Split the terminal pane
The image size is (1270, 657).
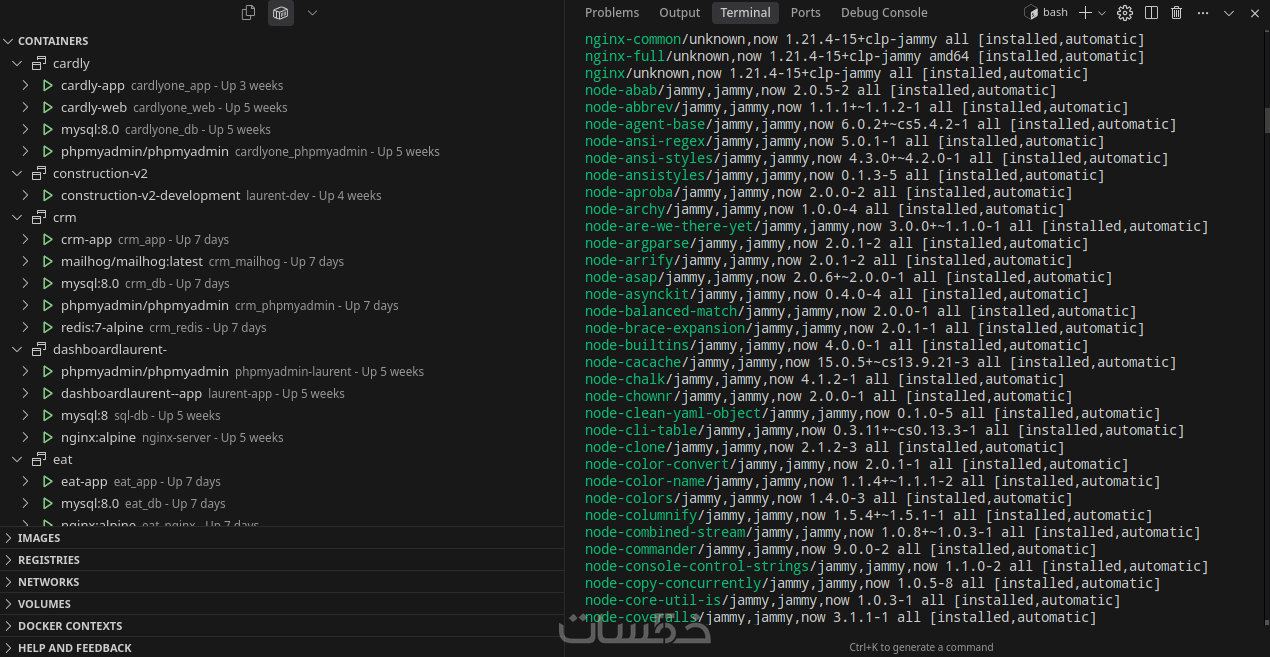click(x=1151, y=13)
